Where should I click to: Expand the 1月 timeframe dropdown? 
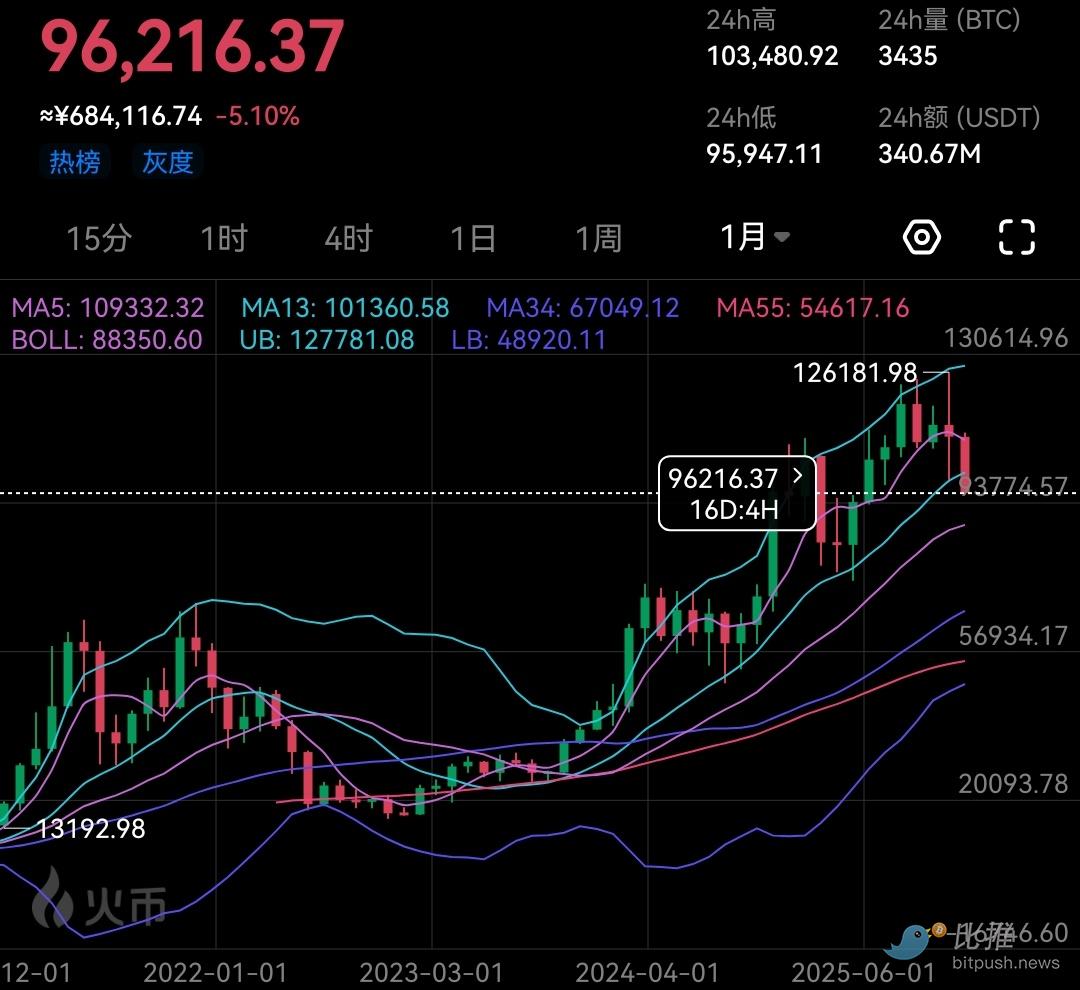pos(755,238)
